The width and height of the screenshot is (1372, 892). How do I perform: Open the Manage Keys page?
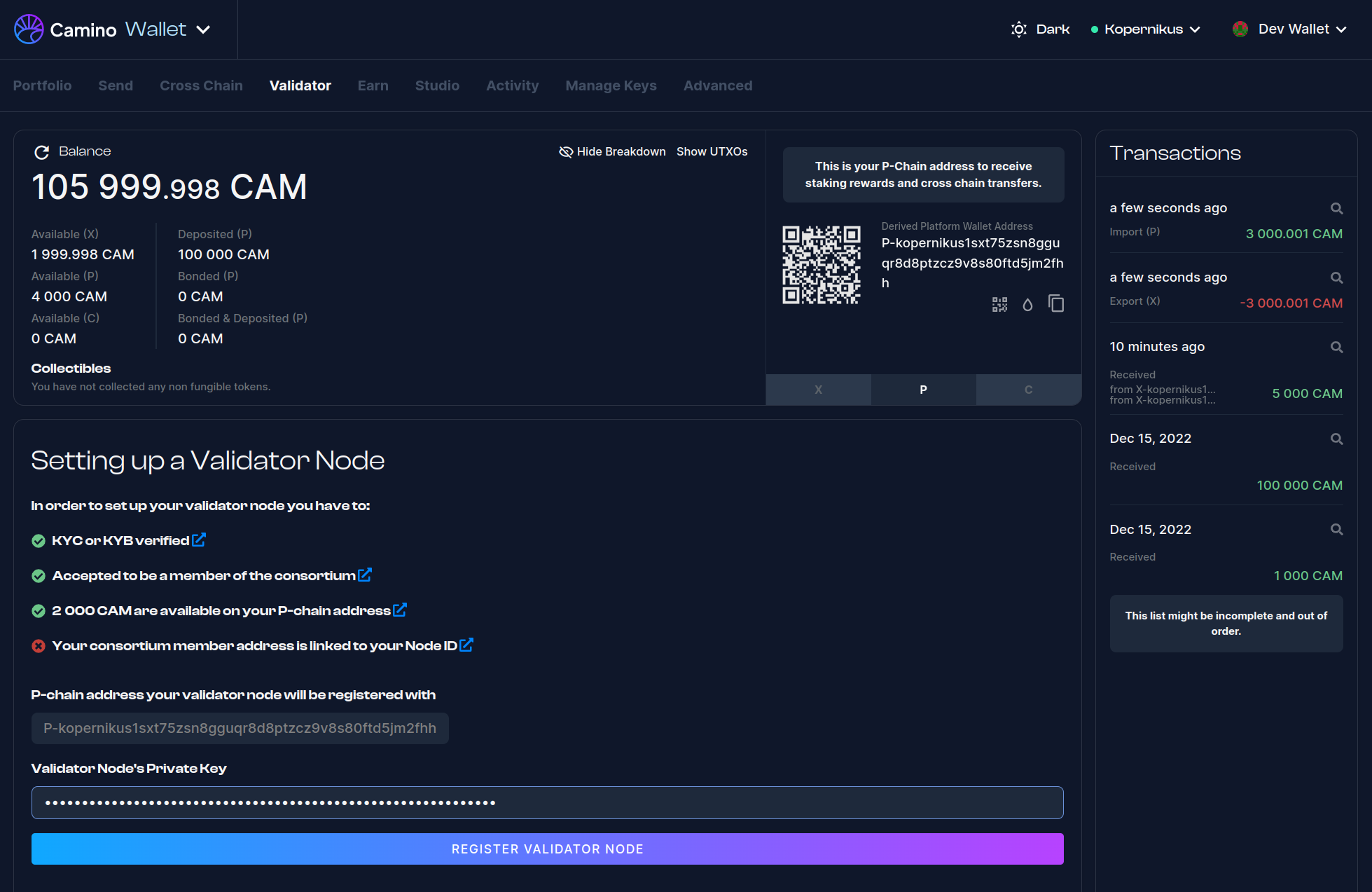point(611,85)
